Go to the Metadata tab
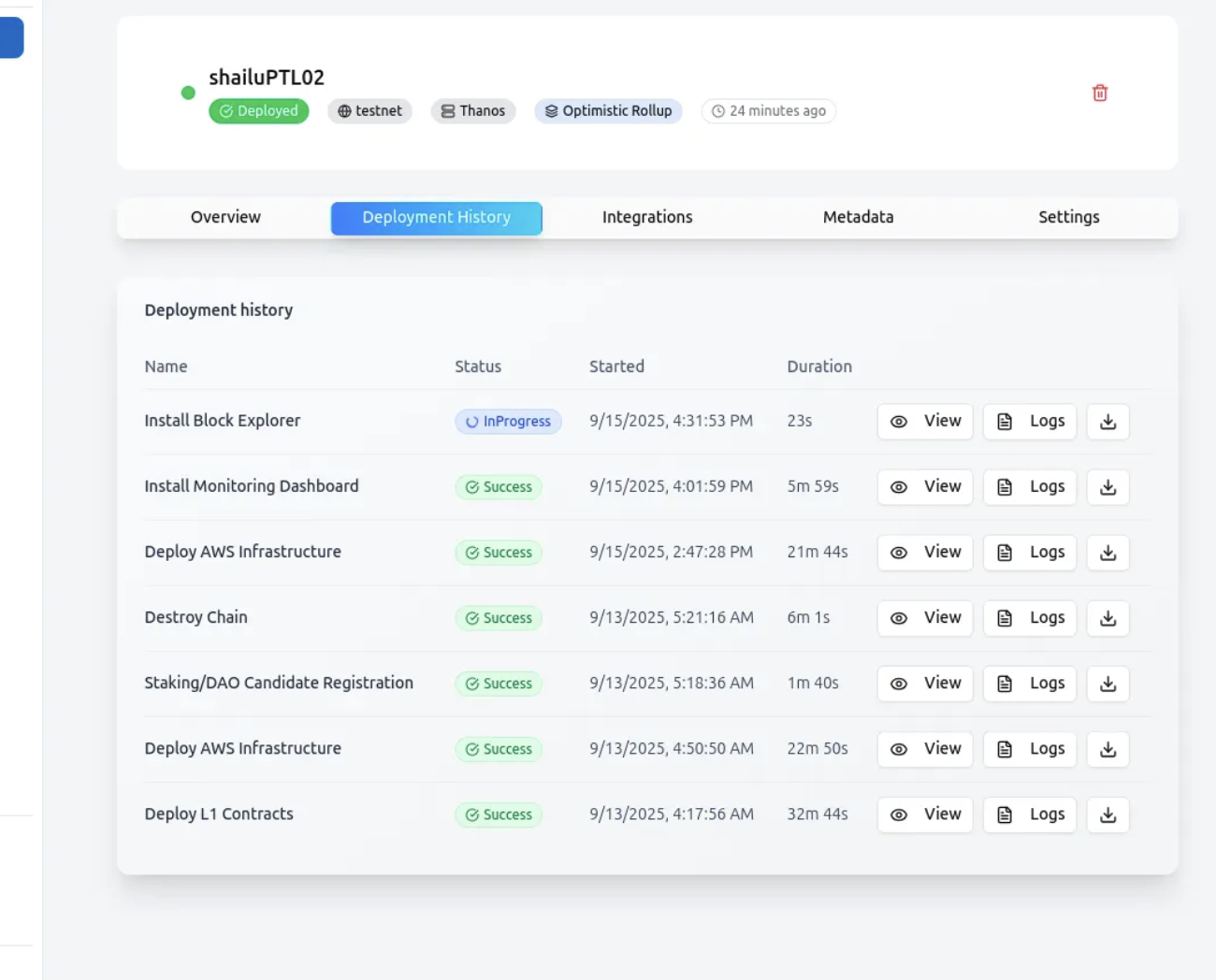This screenshot has height=980, width=1216. [858, 217]
